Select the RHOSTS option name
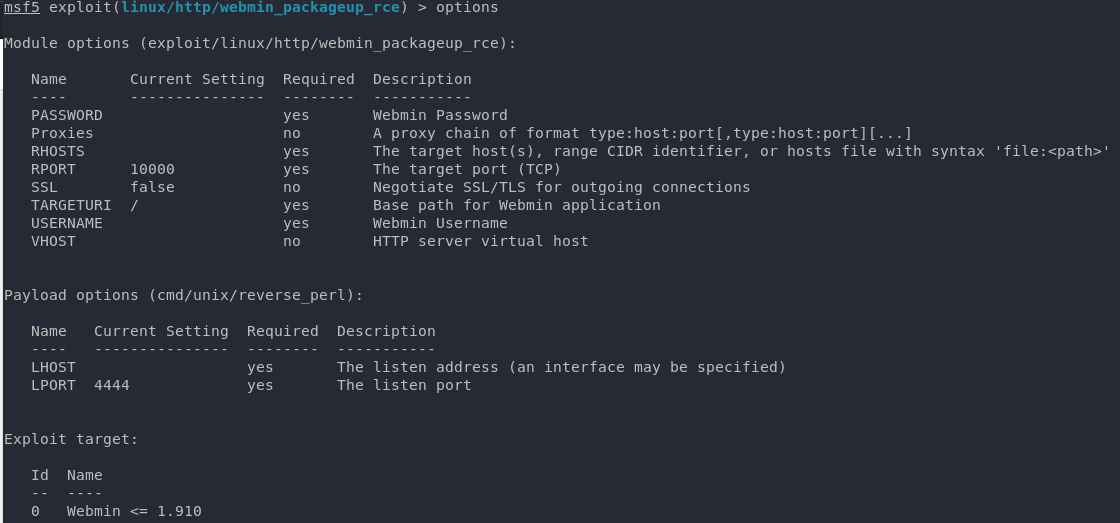The image size is (1120, 523). pyautogui.click(x=58, y=151)
